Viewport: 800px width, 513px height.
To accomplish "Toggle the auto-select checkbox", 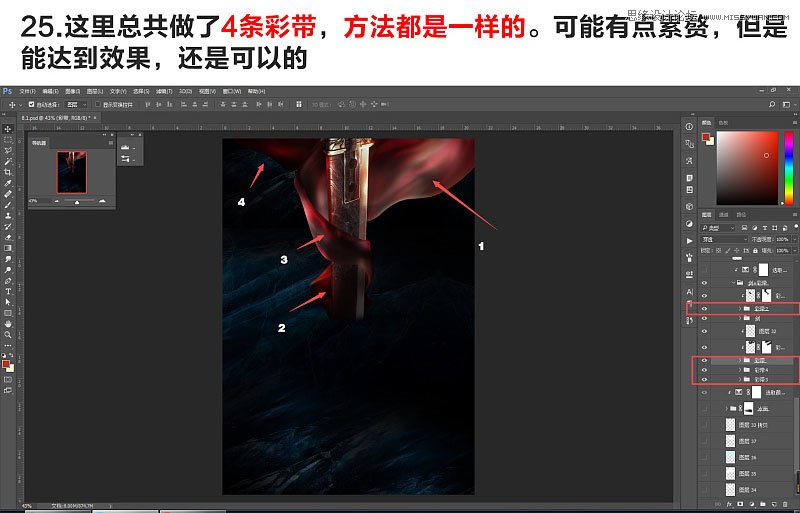I will (31, 104).
